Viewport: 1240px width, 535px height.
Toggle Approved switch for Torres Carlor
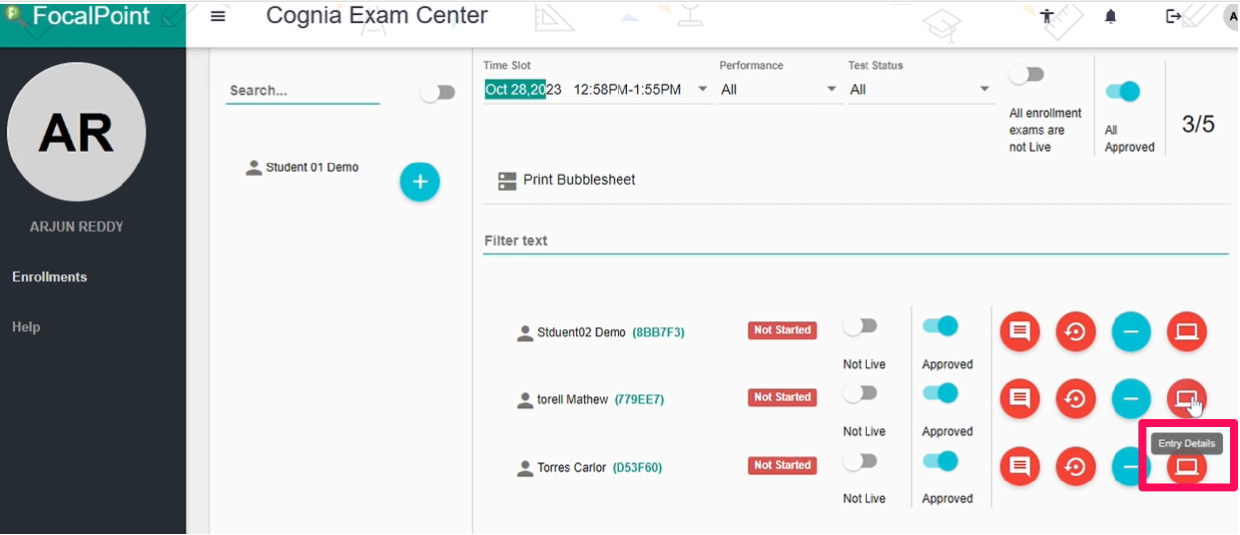coord(940,461)
